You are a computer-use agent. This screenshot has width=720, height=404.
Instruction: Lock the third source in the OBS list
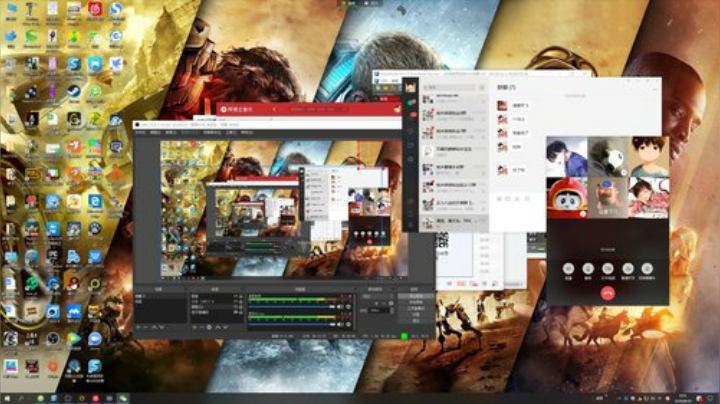coord(241,307)
